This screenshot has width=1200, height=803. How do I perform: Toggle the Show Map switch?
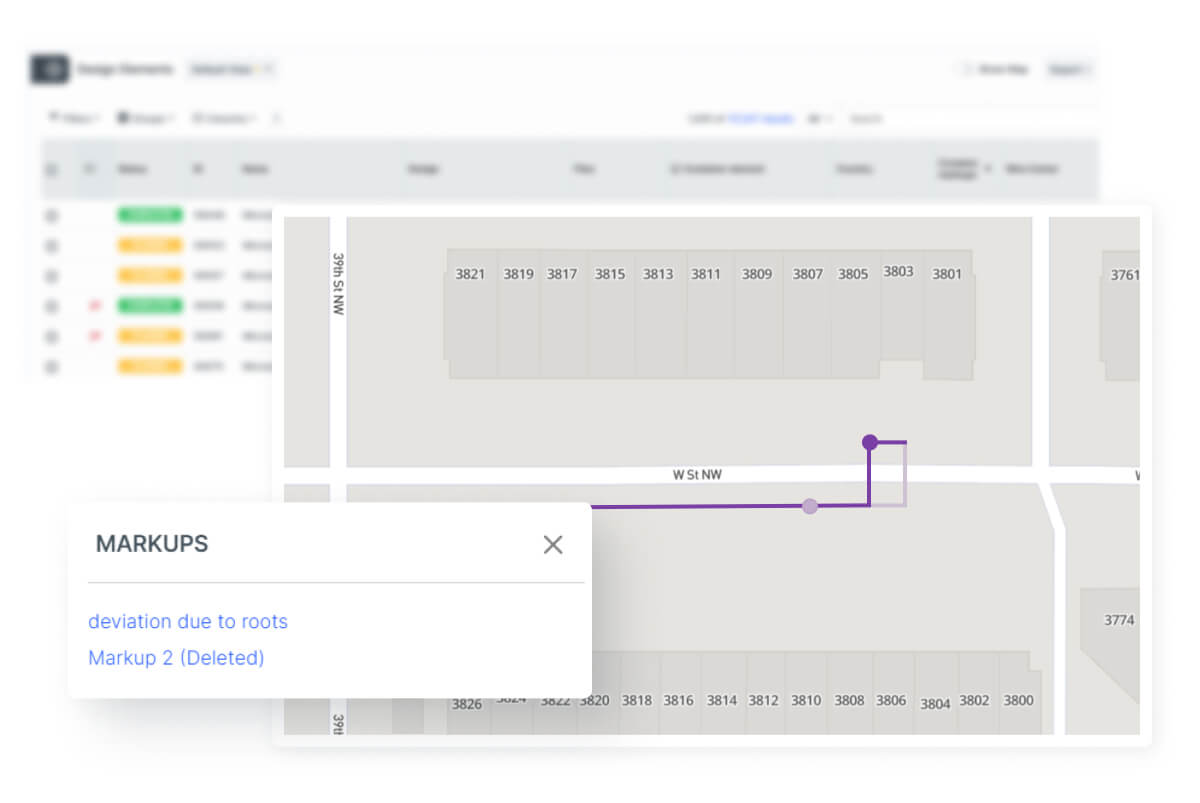(966, 70)
